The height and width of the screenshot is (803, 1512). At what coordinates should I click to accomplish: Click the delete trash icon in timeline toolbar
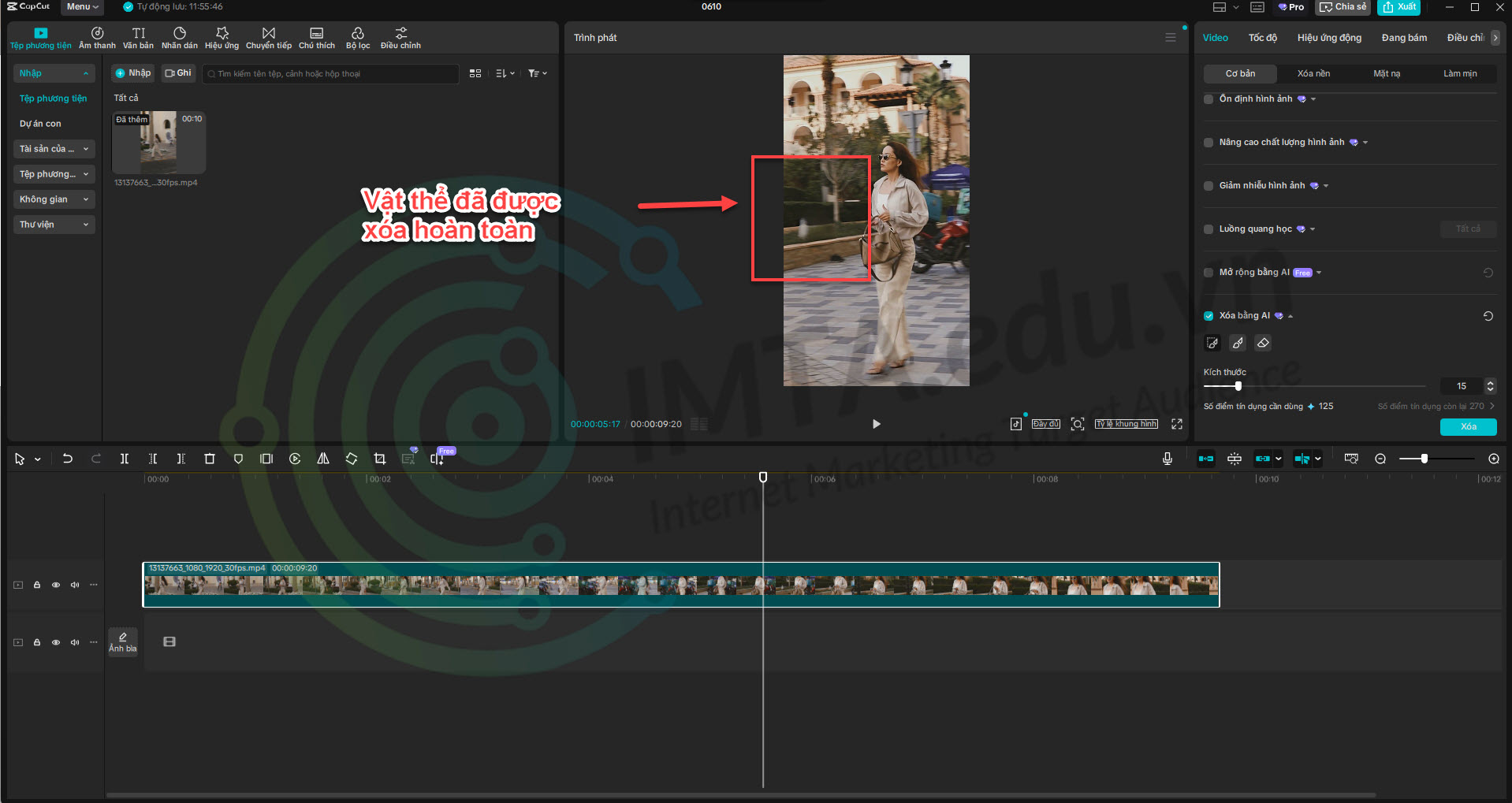pos(210,459)
